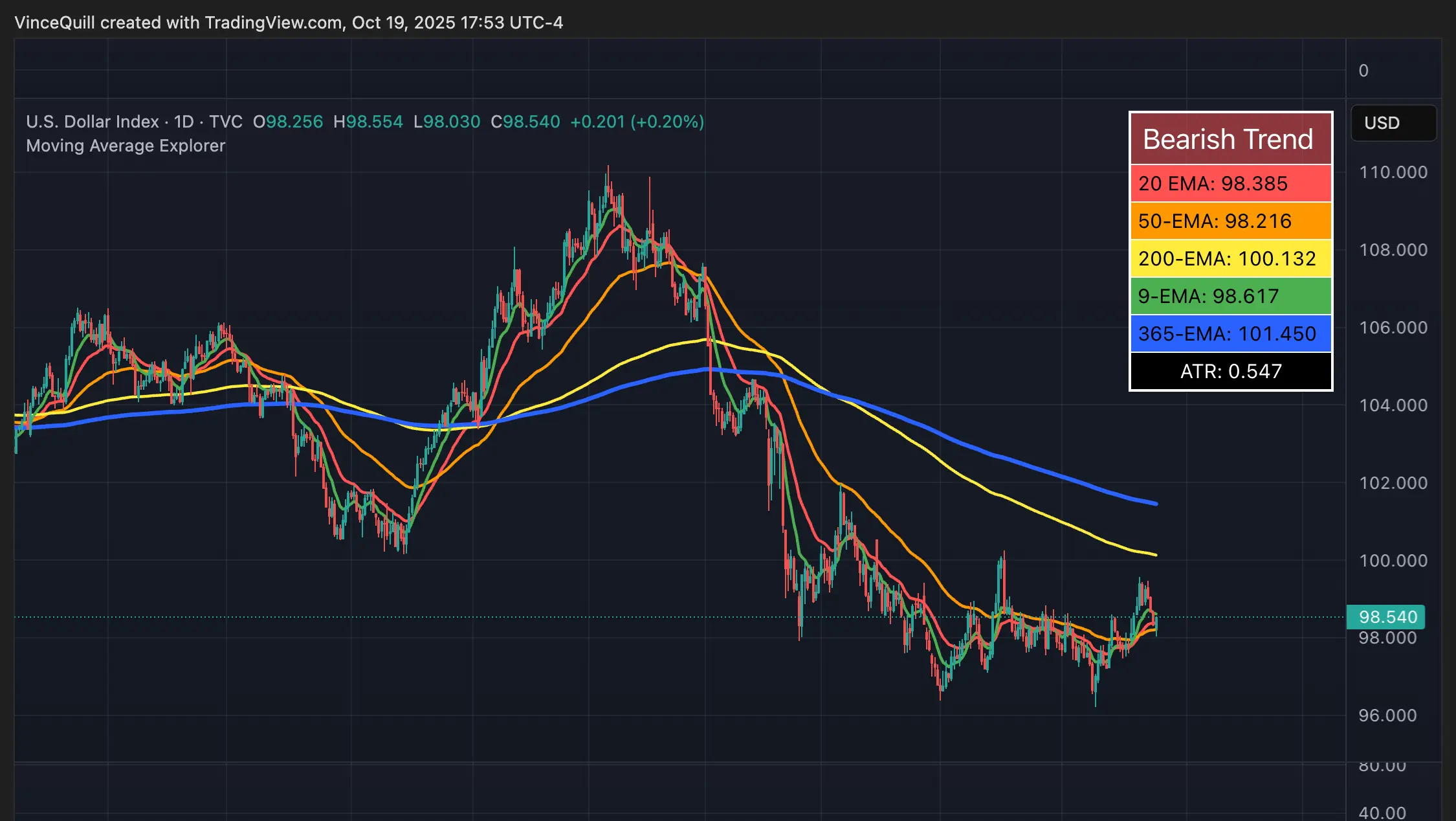
Task: Click the +0.201 (+0.20%) change value
Action: [637, 122]
